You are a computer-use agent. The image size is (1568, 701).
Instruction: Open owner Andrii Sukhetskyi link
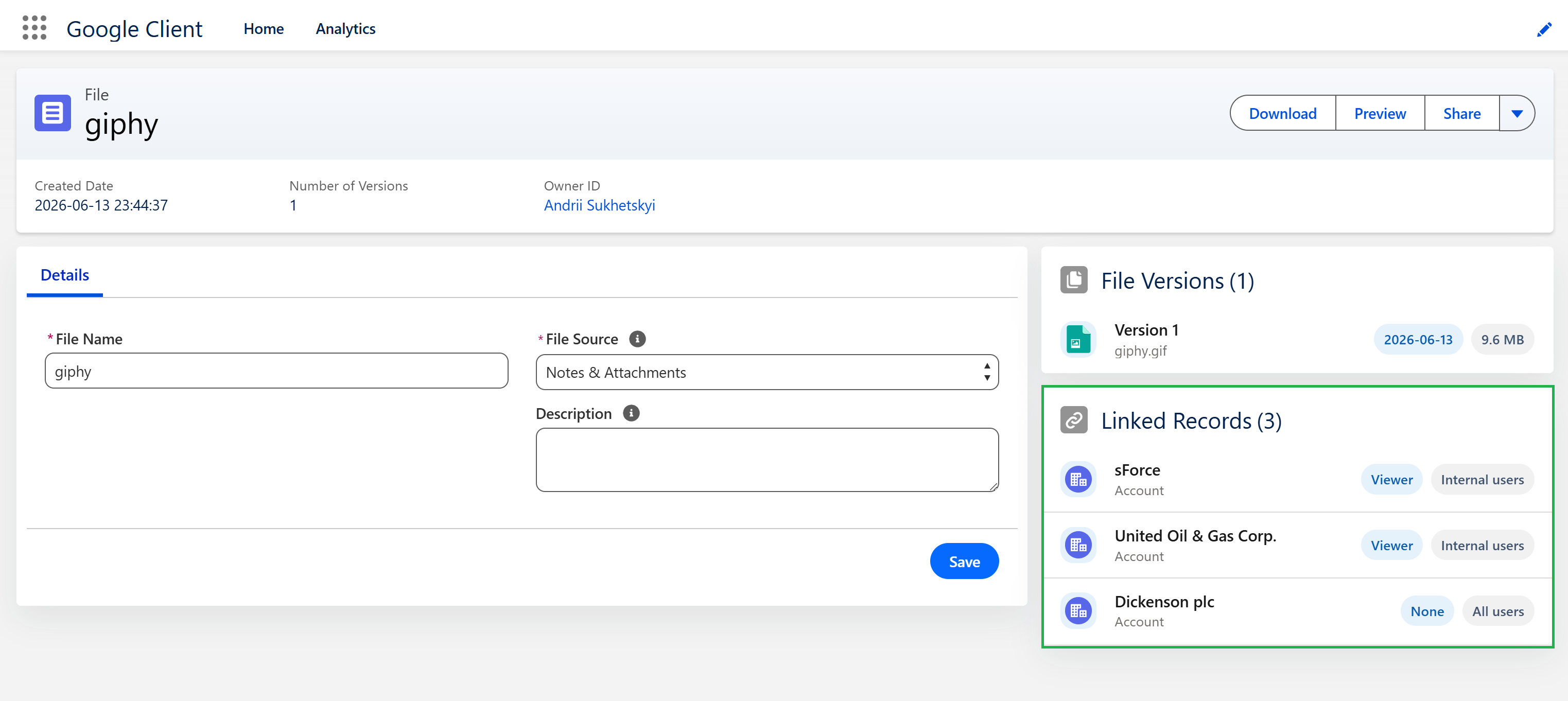pyautogui.click(x=599, y=205)
